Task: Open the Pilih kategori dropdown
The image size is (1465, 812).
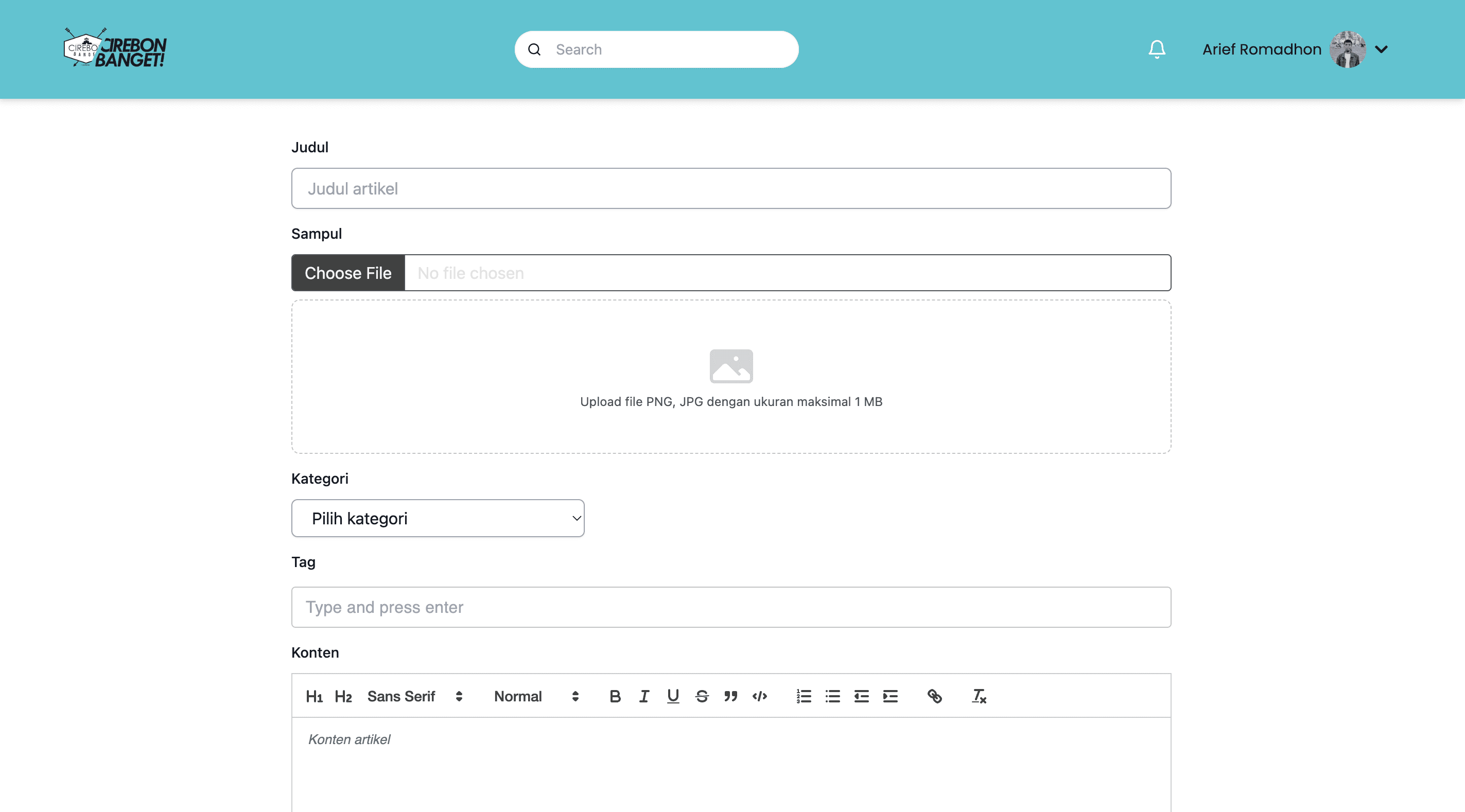Action: tap(438, 518)
